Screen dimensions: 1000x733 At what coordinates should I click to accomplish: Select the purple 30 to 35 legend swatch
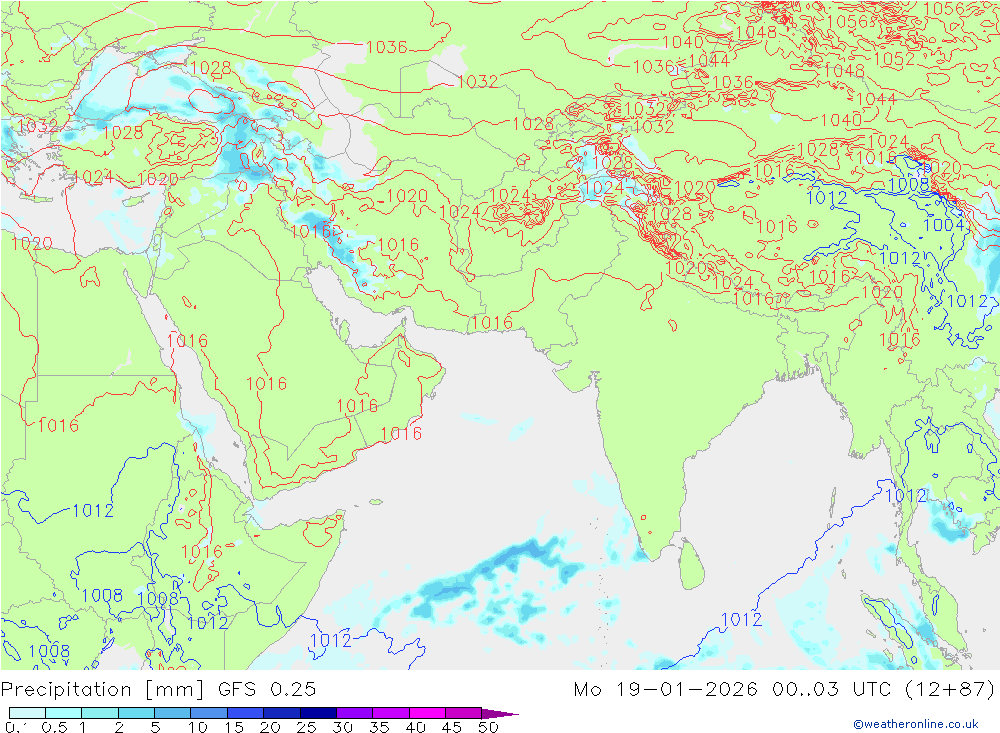coord(355,713)
